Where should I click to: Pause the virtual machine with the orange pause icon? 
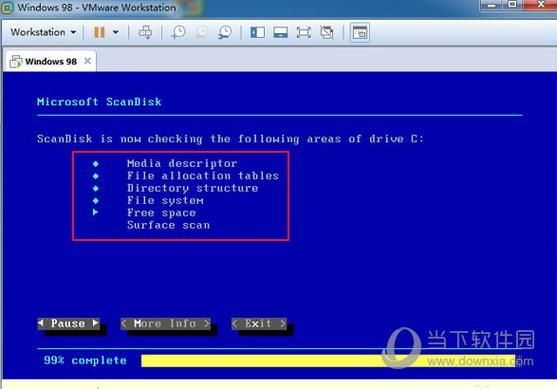point(99,32)
